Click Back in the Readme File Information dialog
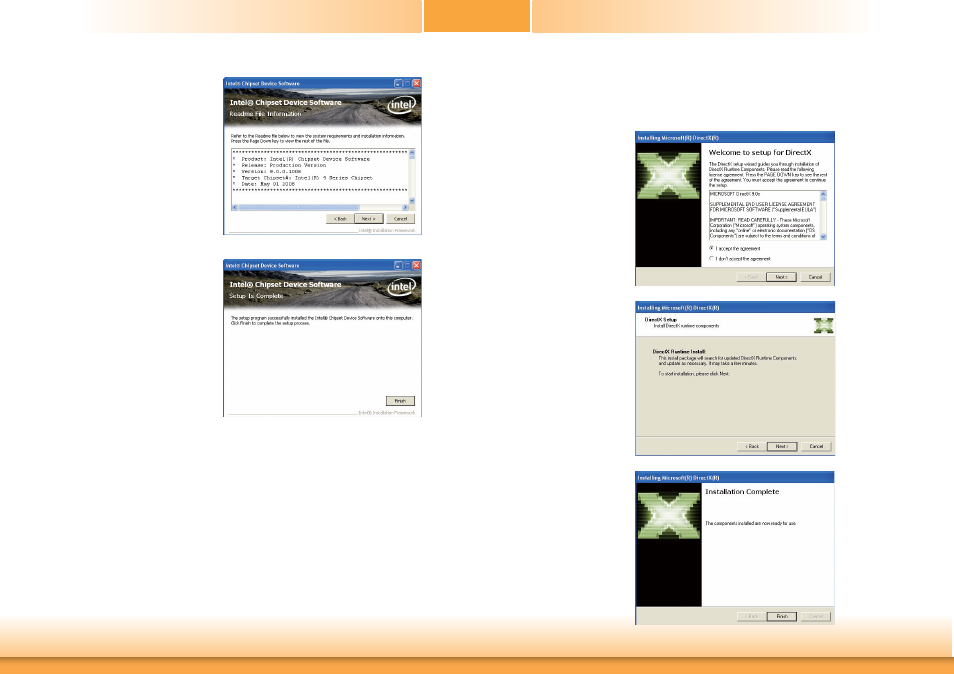Image resolution: width=954 pixels, height=674 pixels. (339, 219)
